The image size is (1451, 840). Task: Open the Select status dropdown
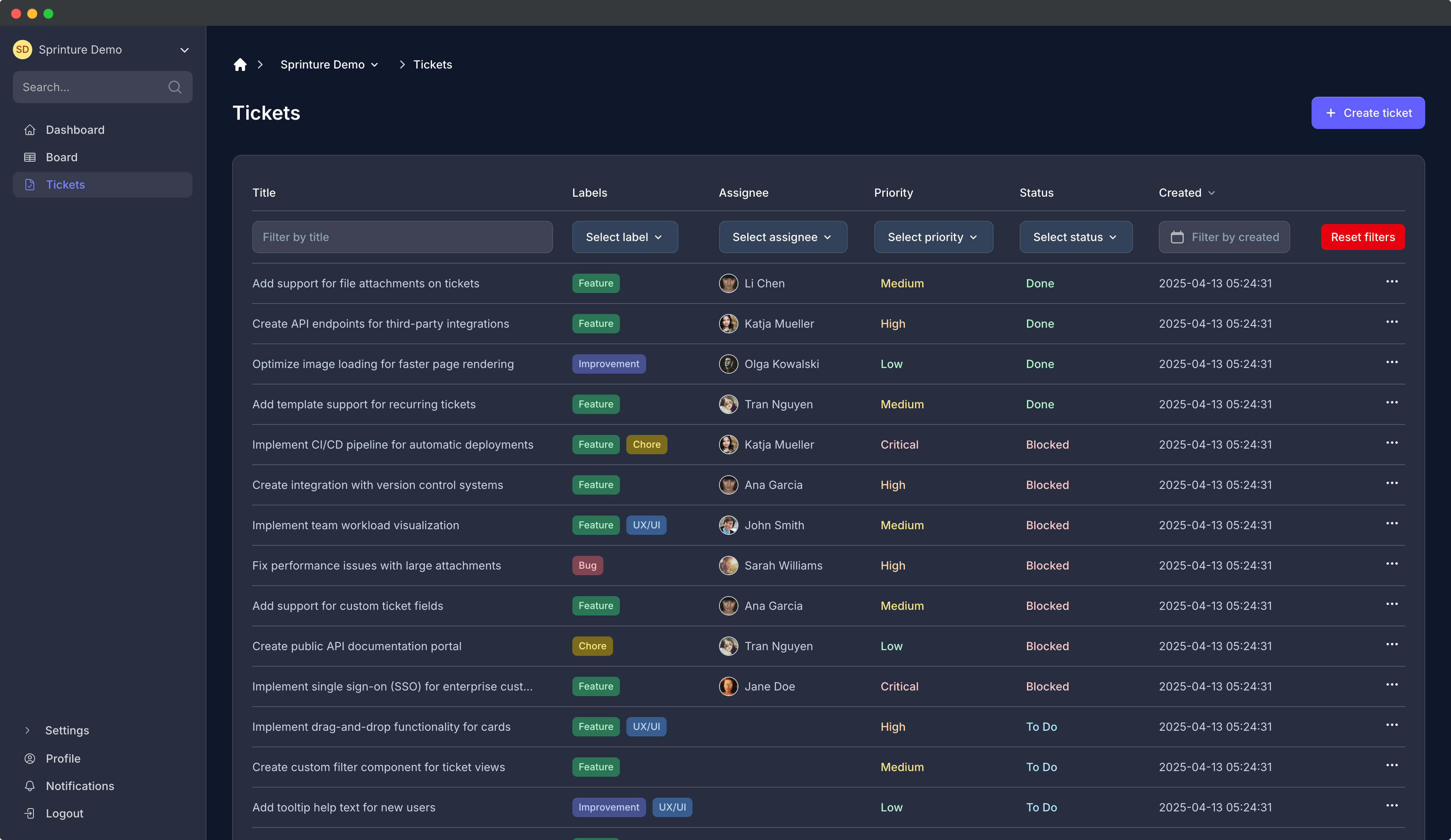(1076, 237)
